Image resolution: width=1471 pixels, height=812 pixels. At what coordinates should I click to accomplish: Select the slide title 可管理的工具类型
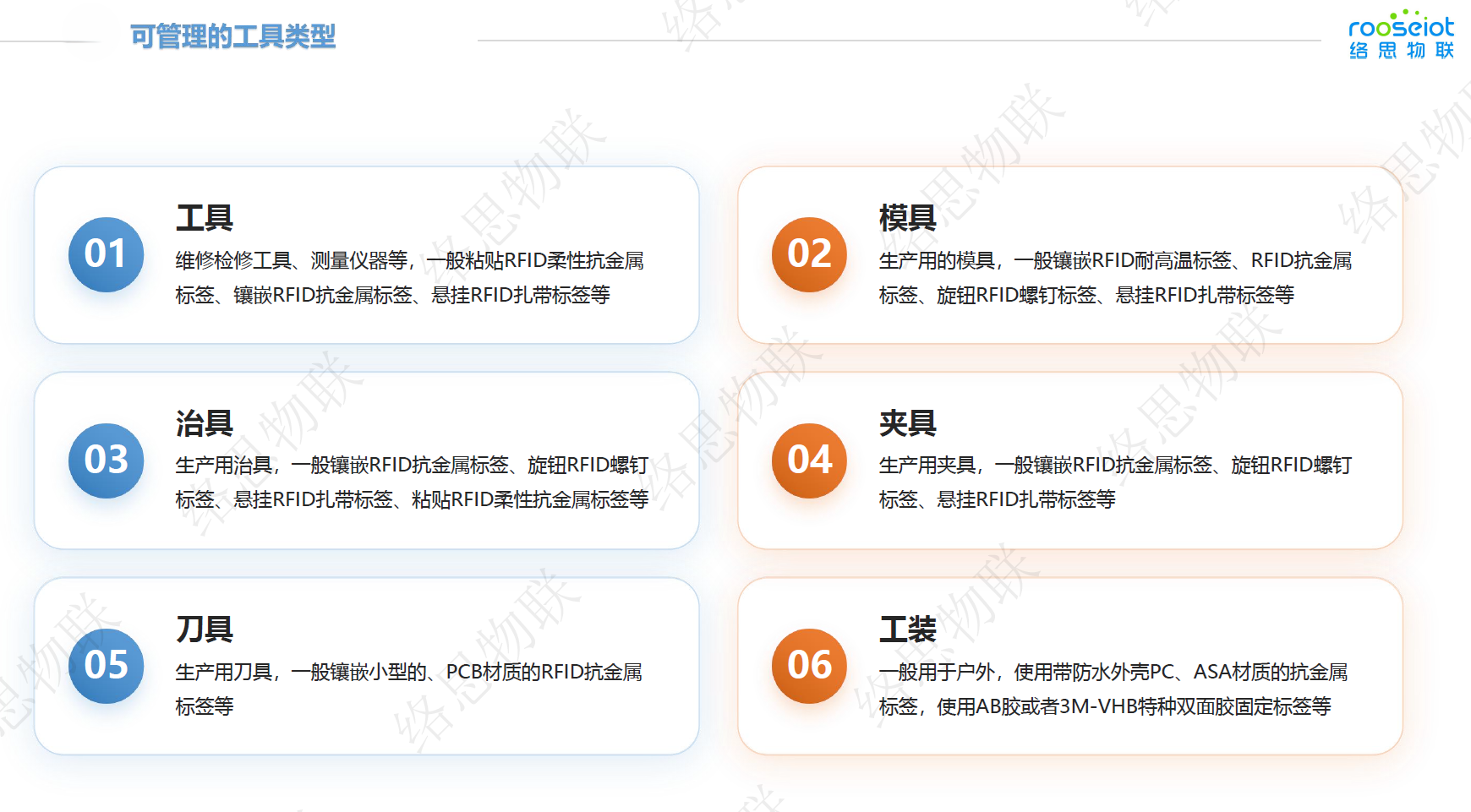click(x=232, y=36)
